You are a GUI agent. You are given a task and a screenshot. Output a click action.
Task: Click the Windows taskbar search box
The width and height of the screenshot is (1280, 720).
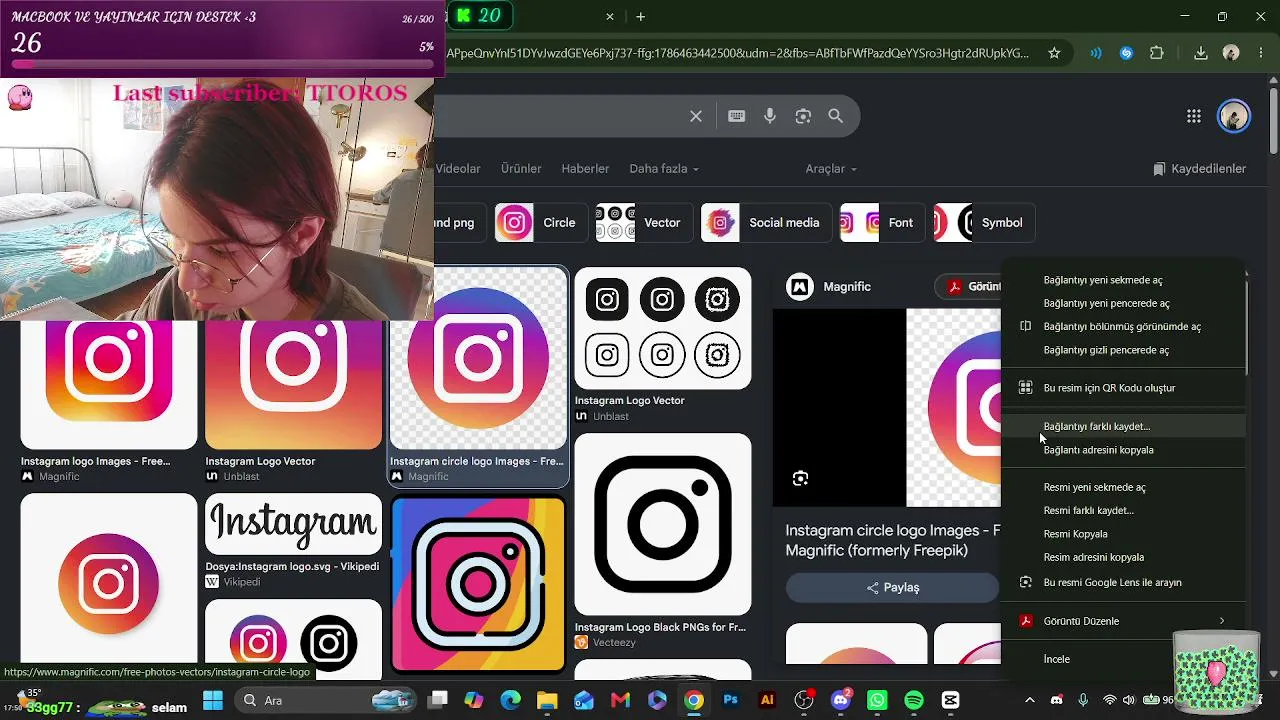(325, 700)
